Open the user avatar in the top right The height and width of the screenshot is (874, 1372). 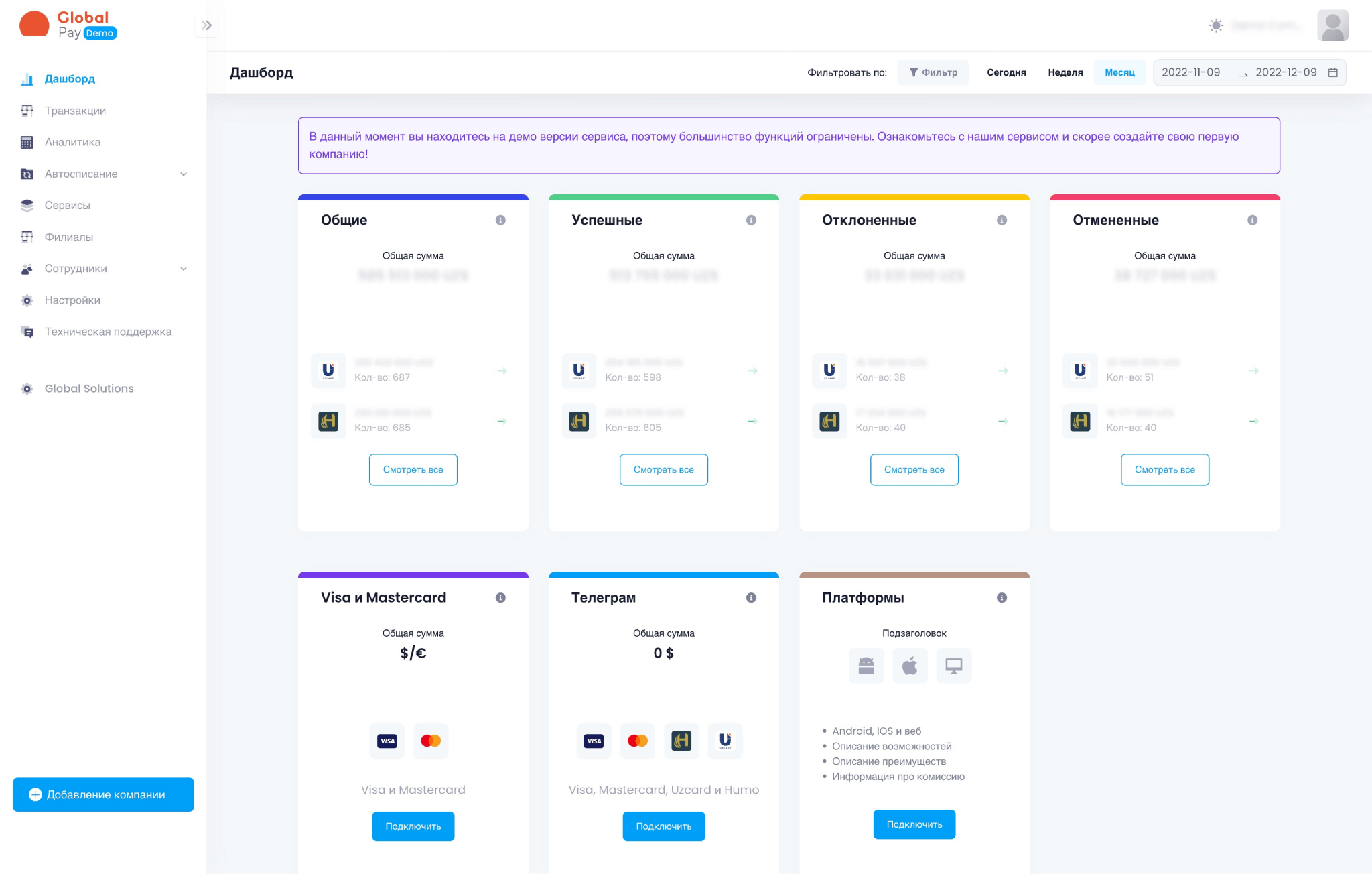coord(1332,25)
